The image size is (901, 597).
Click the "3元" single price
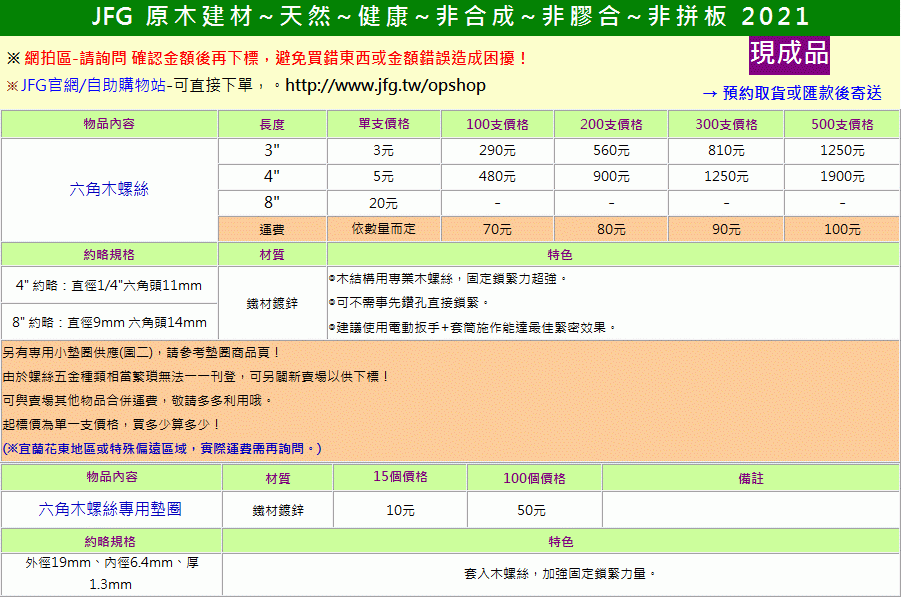pyautogui.click(x=383, y=151)
